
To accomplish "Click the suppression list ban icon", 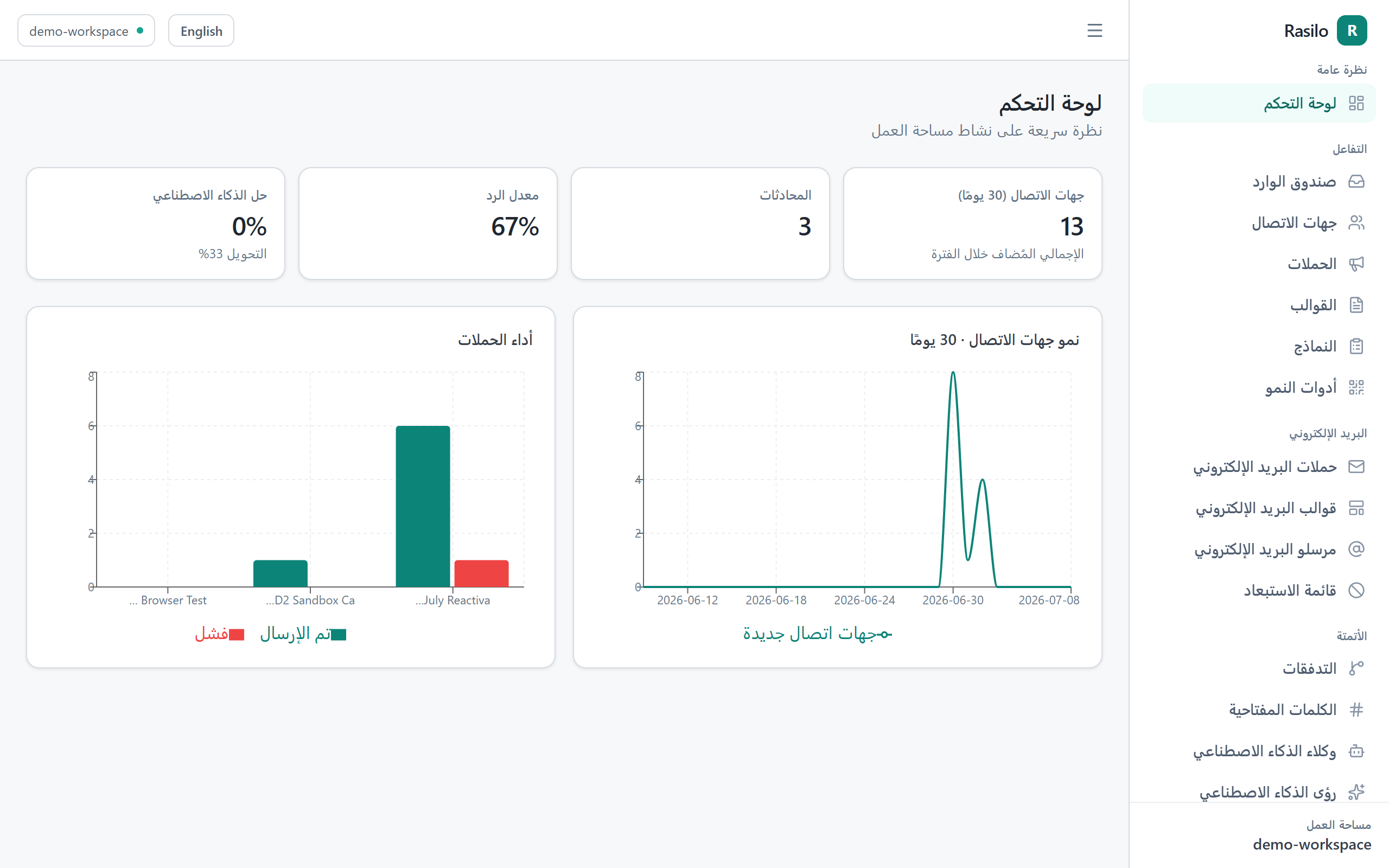I will [x=1356, y=590].
